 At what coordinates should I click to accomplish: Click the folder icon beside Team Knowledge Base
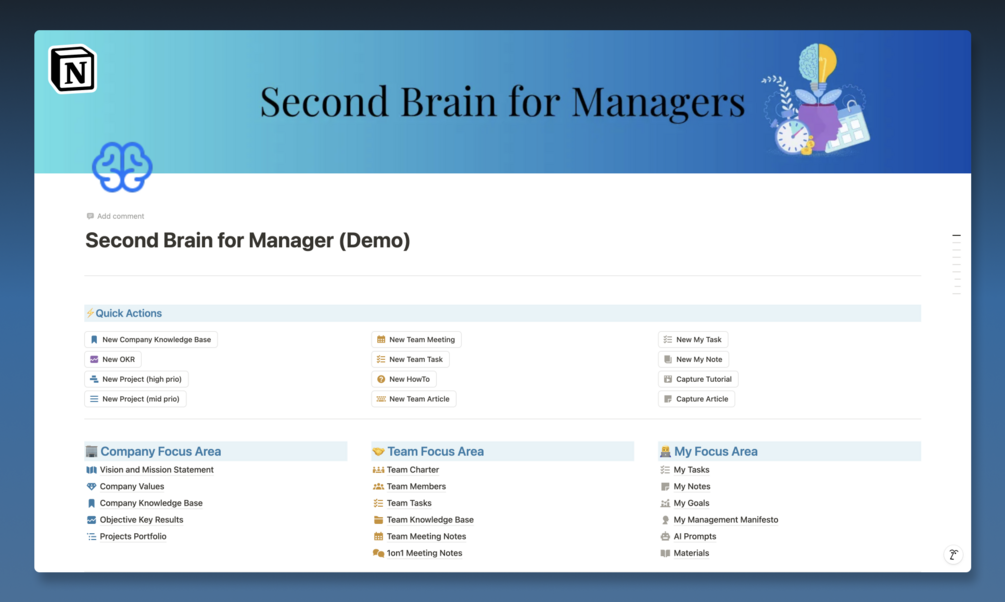pos(378,520)
